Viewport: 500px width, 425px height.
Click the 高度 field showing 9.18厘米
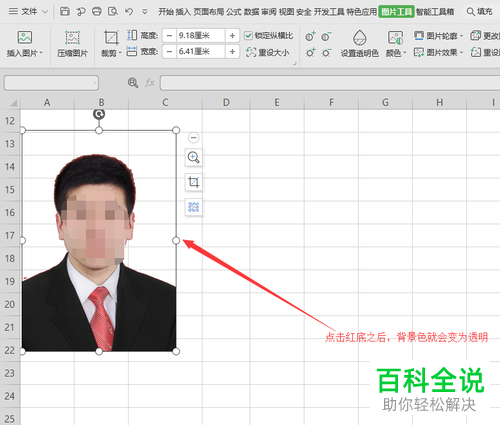[201, 35]
